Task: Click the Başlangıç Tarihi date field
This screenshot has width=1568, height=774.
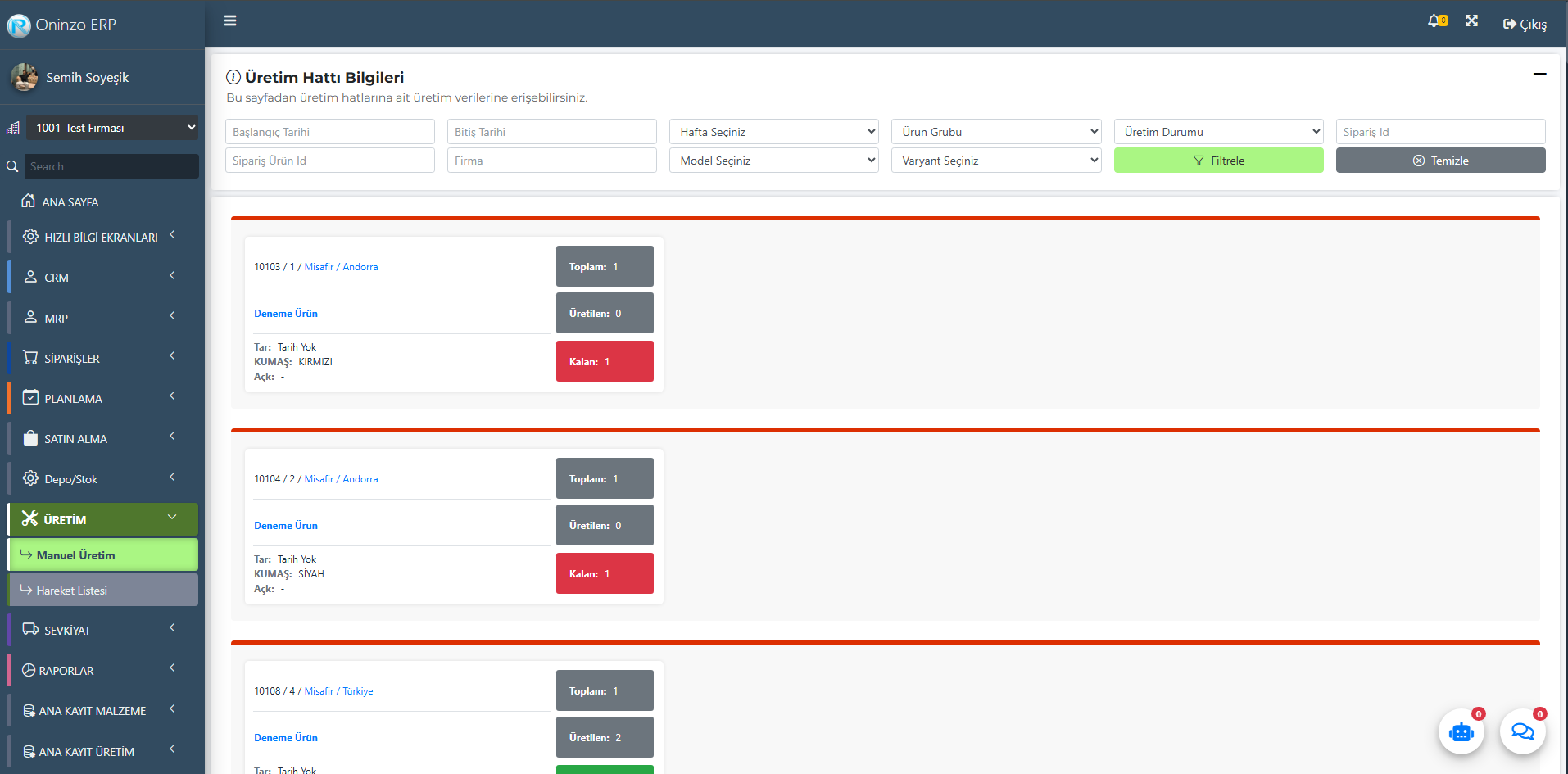Action: 329,132
